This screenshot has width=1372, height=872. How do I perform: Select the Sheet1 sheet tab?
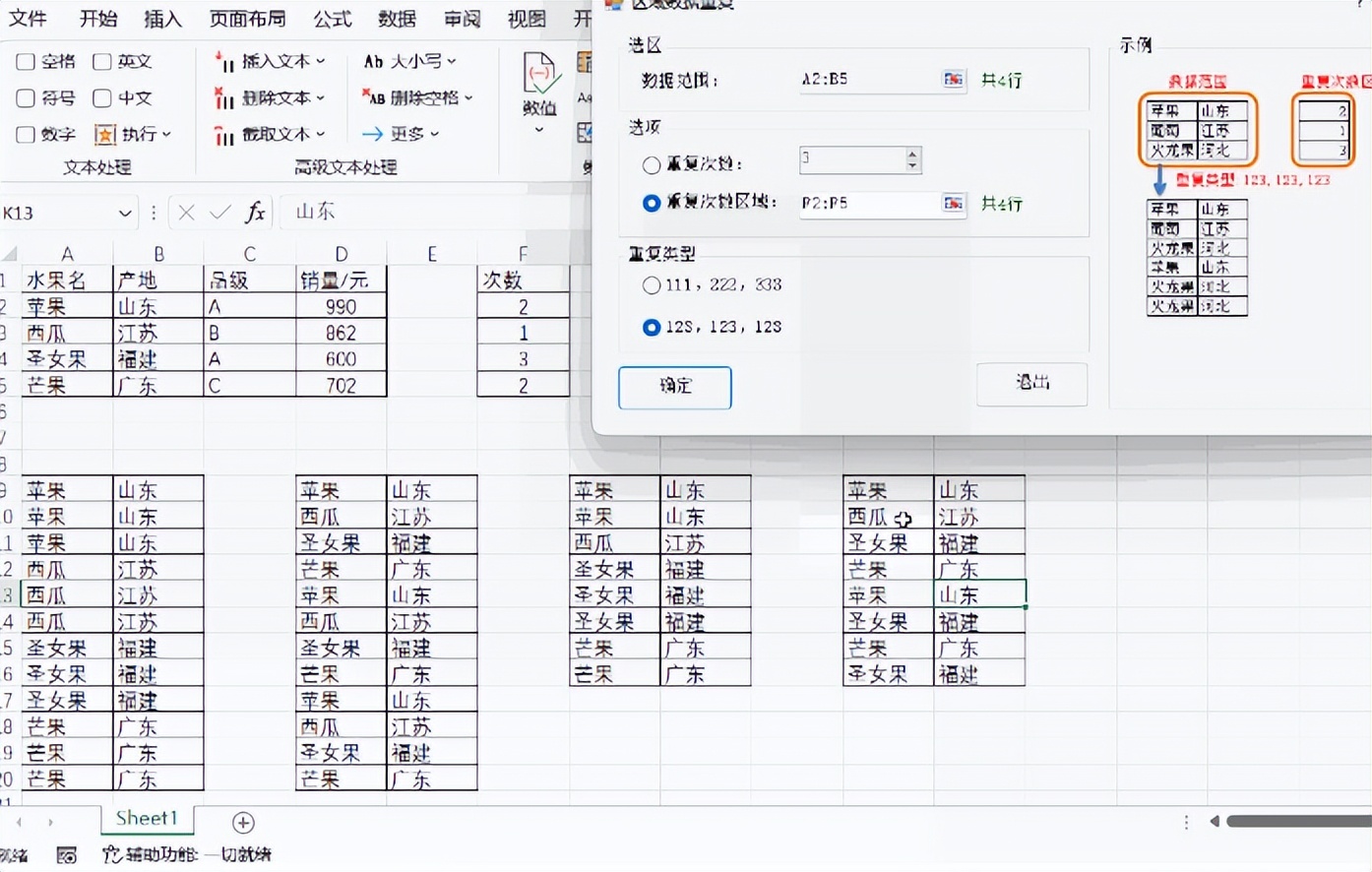(147, 818)
